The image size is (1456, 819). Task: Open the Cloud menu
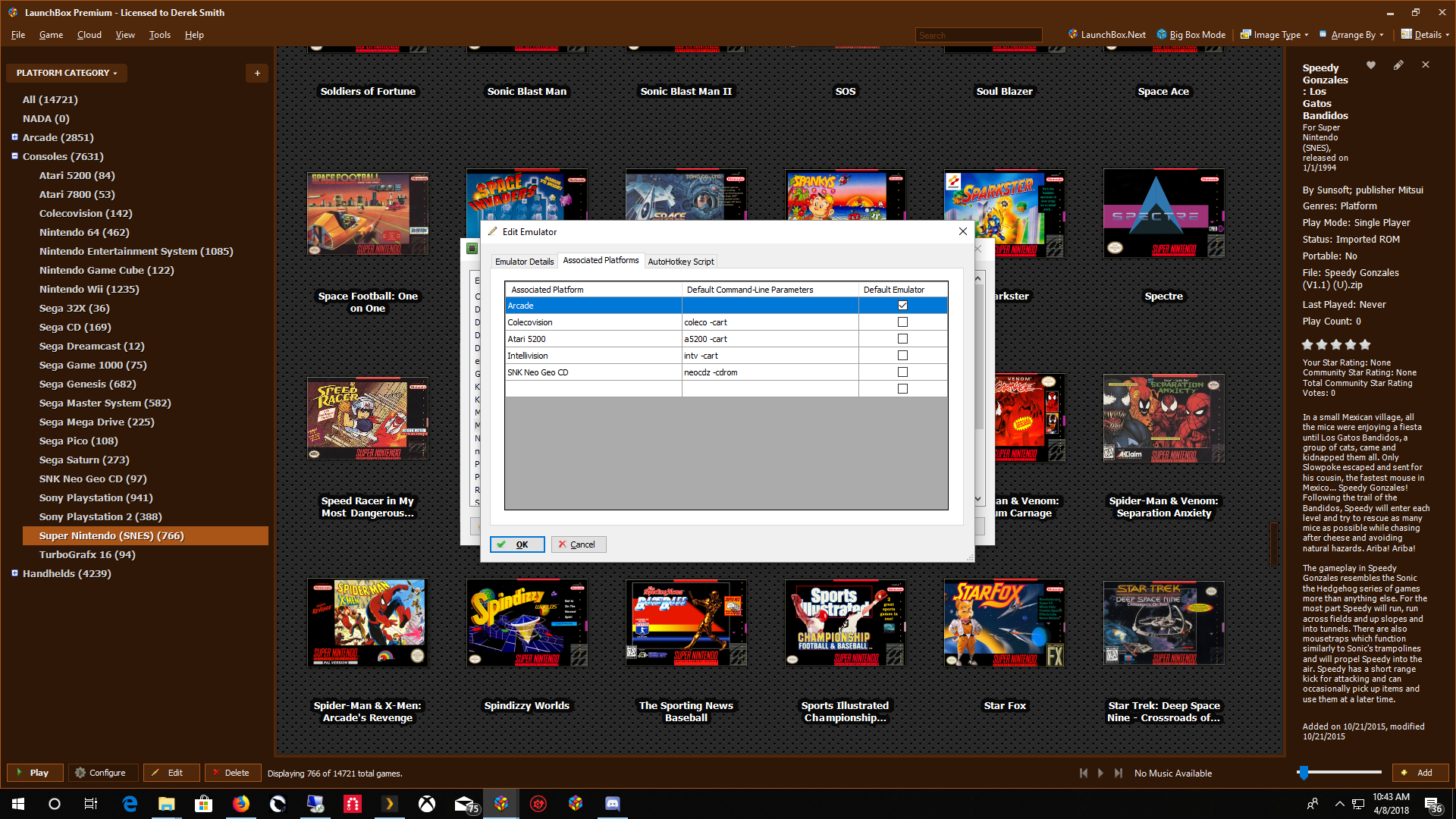click(89, 35)
